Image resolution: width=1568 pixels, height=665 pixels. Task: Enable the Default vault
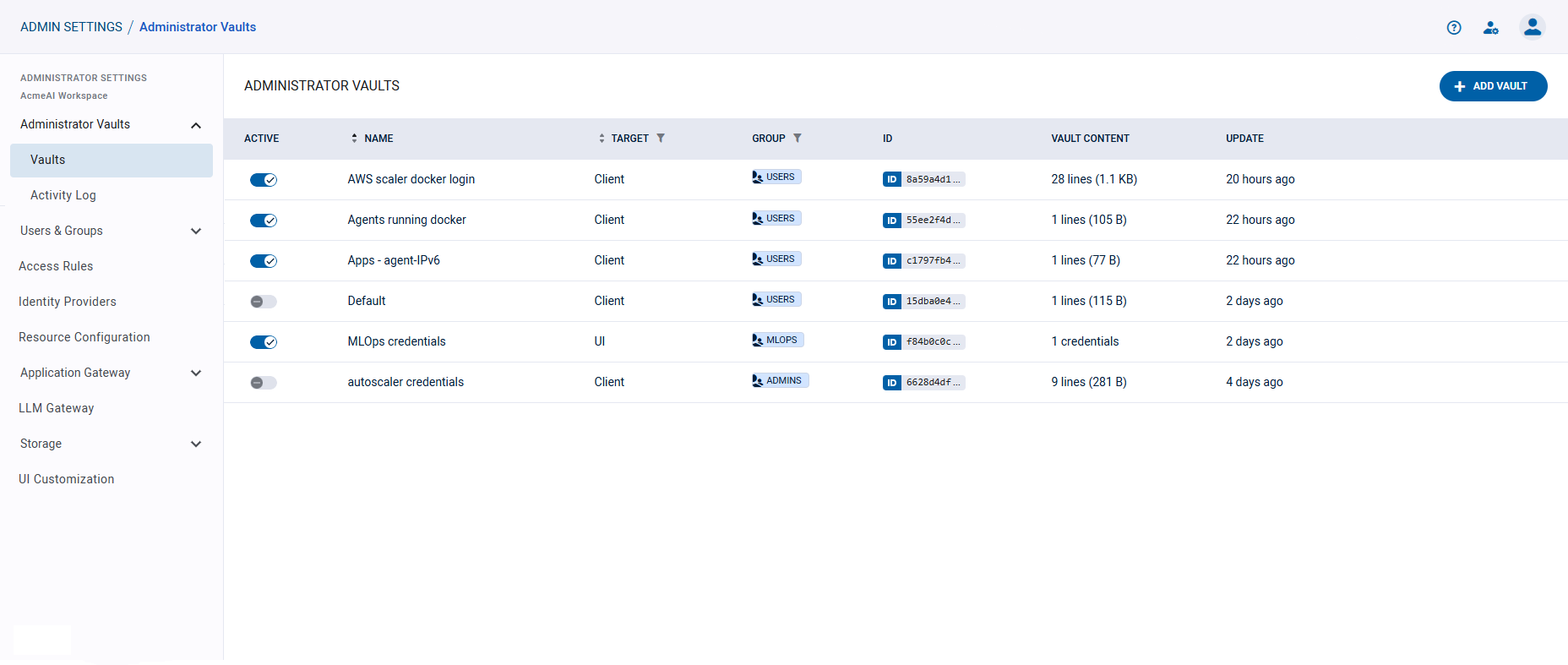coord(264,301)
